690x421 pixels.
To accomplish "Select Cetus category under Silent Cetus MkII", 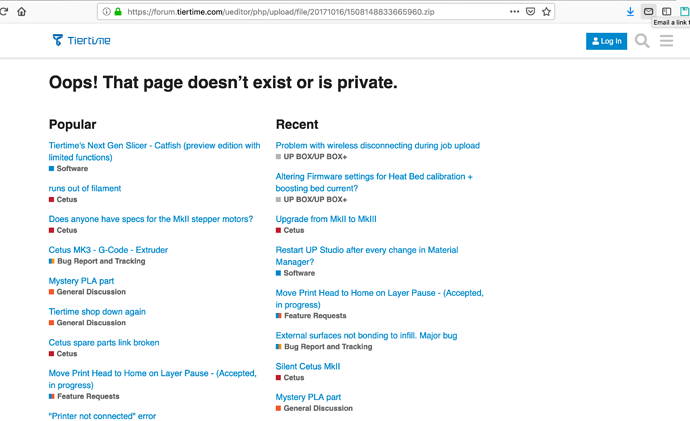I will tap(290, 377).
